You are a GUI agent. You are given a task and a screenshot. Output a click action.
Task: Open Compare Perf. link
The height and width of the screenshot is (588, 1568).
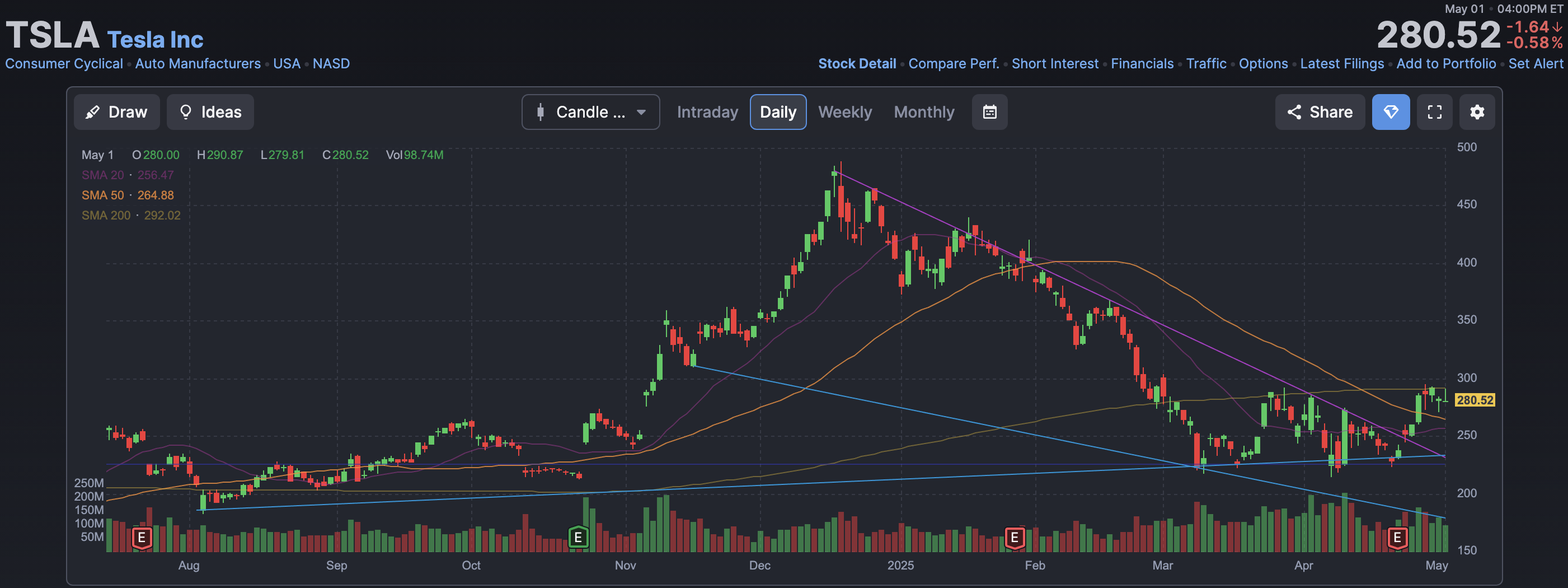pos(954,63)
